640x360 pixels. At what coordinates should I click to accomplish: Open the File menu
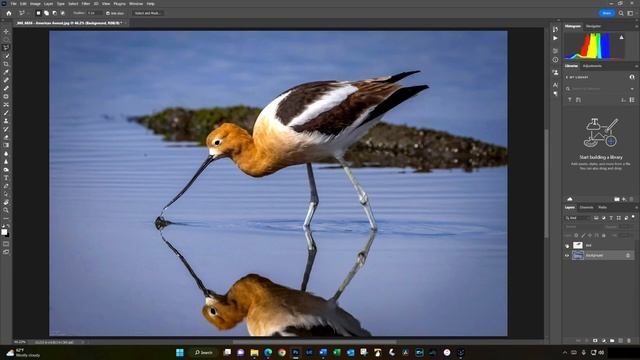(x=13, y=4)
